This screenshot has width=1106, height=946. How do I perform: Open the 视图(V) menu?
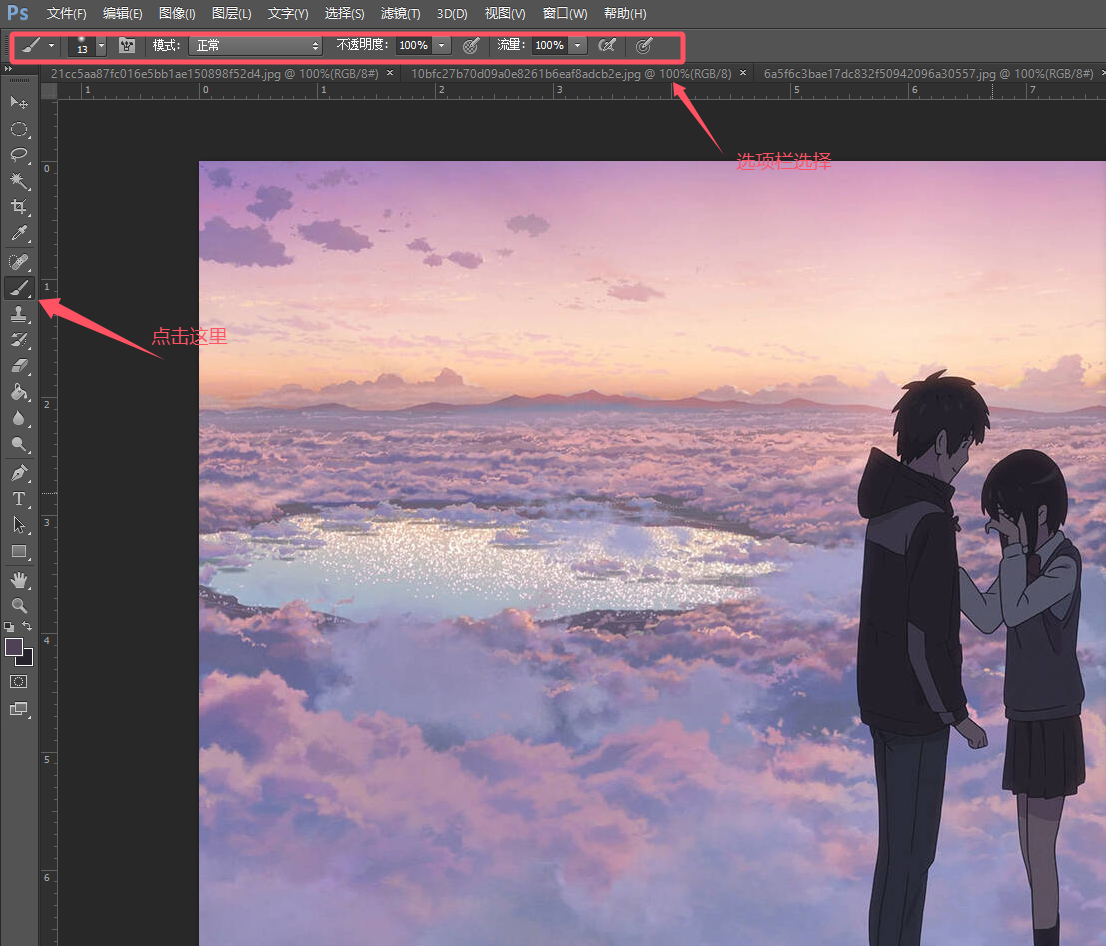pyautogui.click(x=505, y=13)
